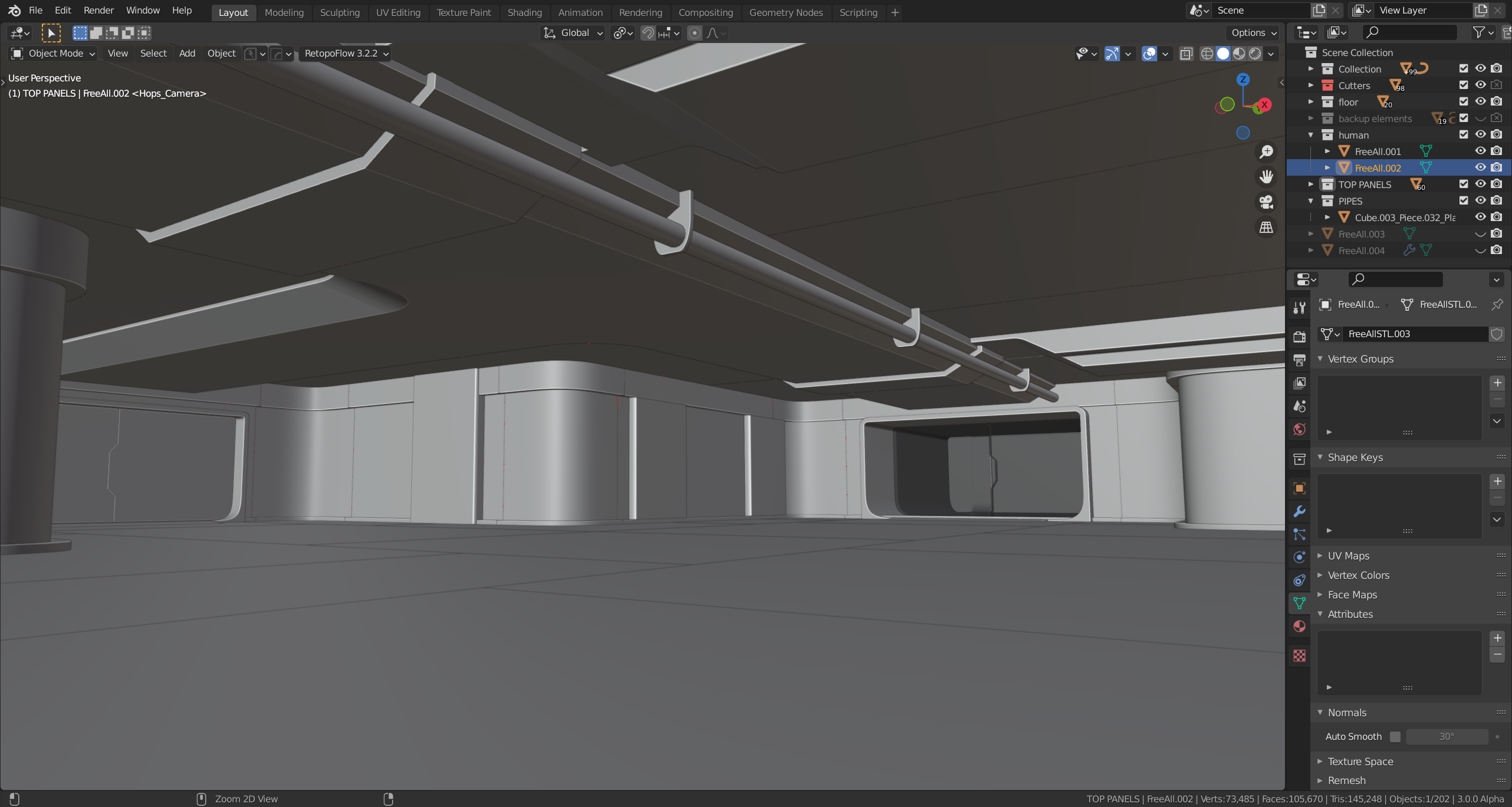Screen dimensions: 1512x807
Task: Toggle the camera view icon
Action: point(1266,202)
